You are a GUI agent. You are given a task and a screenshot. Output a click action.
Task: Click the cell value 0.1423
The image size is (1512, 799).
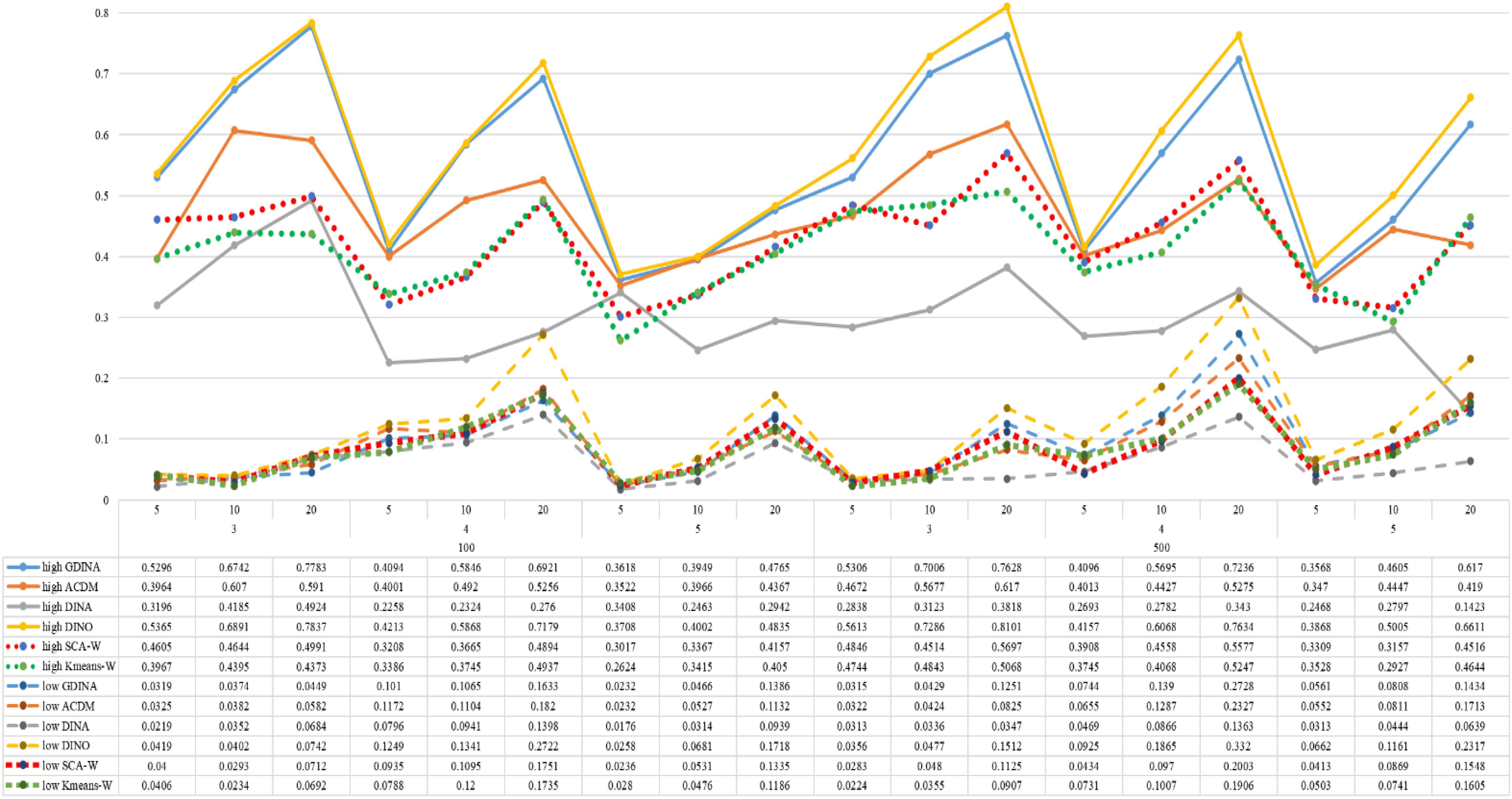(x=1470, y=607)
